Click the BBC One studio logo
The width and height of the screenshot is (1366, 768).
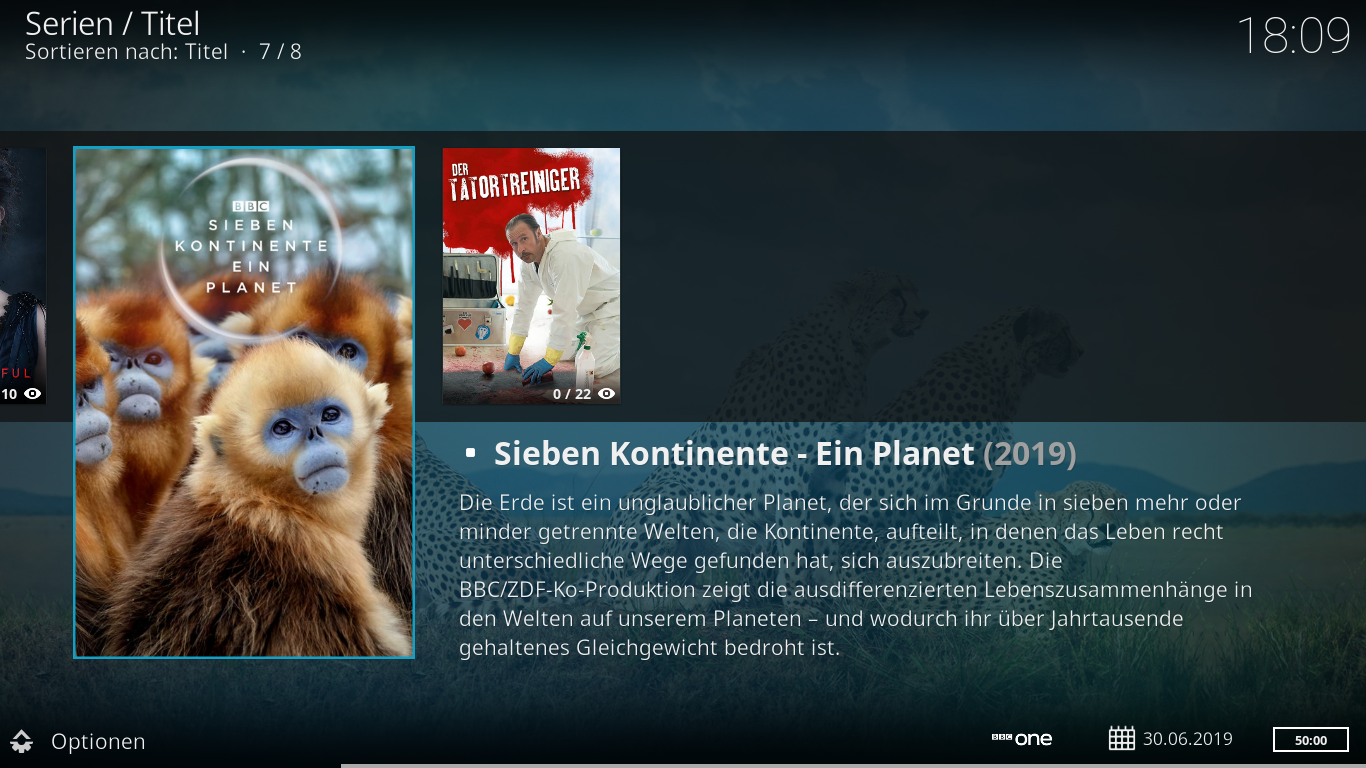1021,739
